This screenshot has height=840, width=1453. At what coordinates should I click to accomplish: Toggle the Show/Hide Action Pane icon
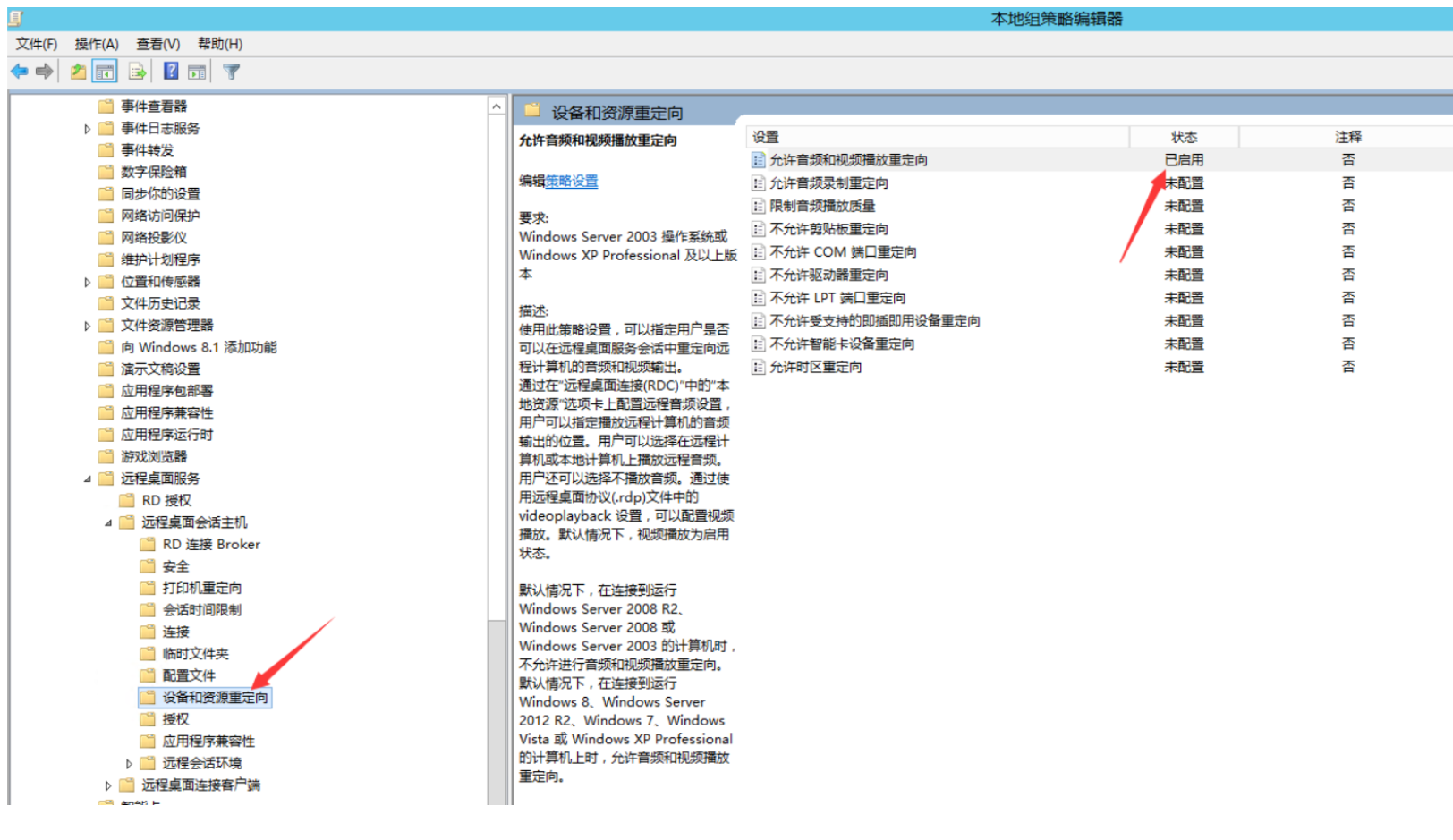[x=197, y=72]
